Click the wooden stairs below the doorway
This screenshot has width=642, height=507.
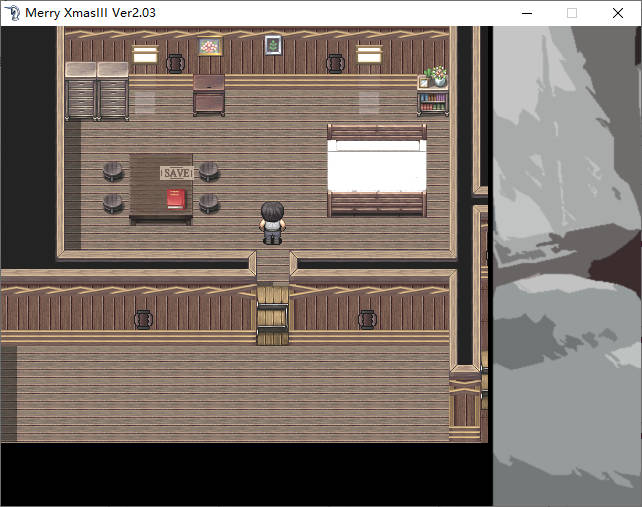point(272,315)
